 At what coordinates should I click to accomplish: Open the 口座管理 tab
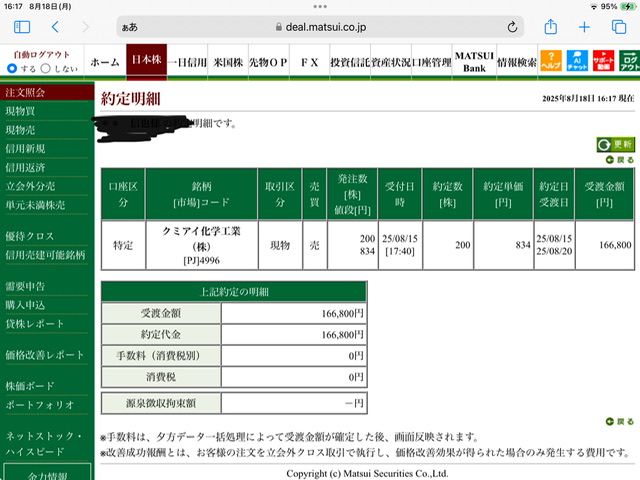point(432,62)
